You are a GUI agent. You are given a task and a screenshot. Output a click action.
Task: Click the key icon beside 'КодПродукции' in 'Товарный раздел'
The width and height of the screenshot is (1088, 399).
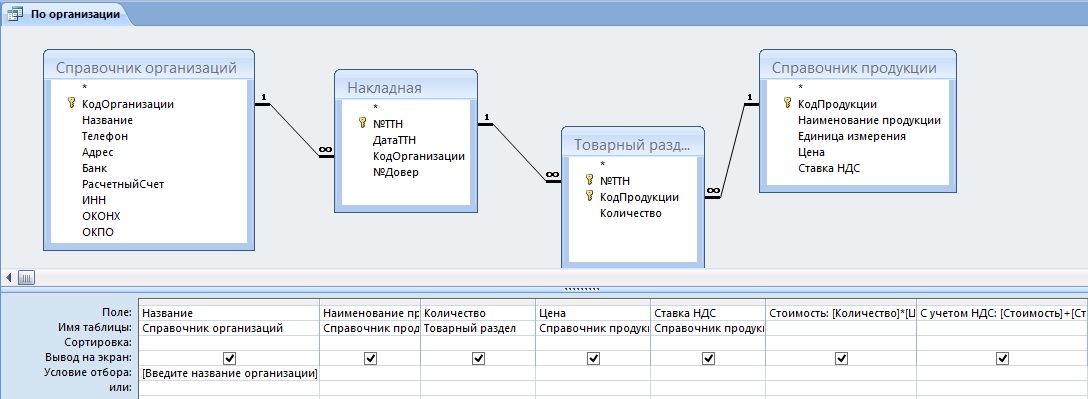[x=590, y=196]
